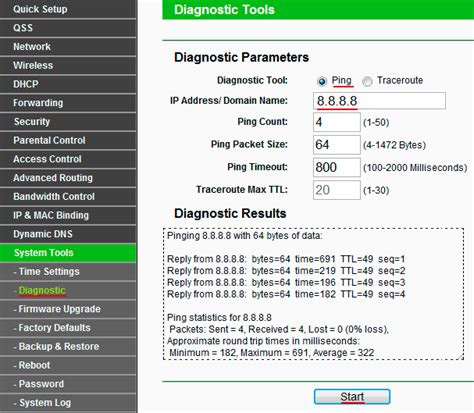Image resolution: width=474 pixels, height=413 pixels.
Task: Go to System Log submenu
Action: (68, 402)
